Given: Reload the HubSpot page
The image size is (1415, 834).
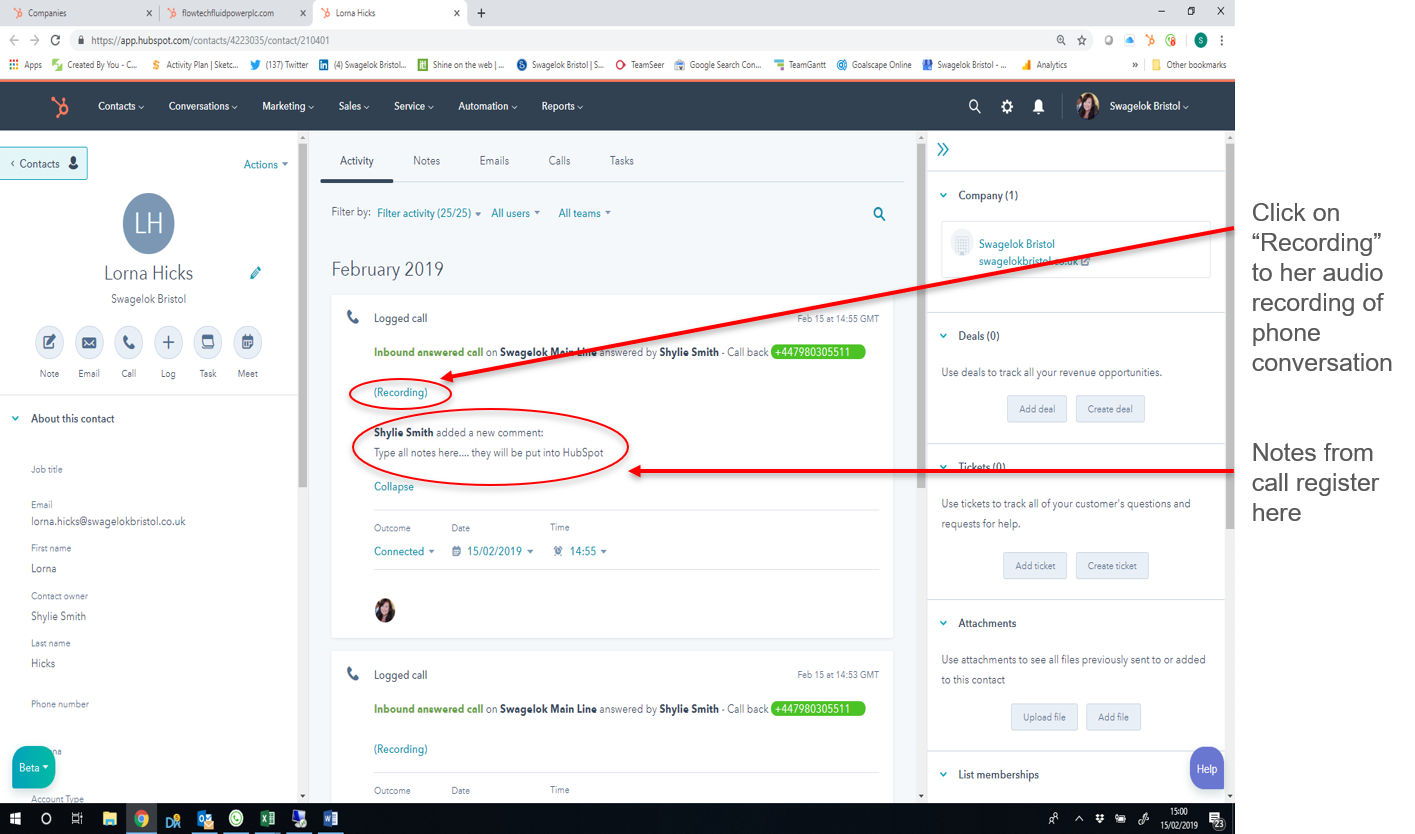Looking at the screenshot, I should 55,40.
